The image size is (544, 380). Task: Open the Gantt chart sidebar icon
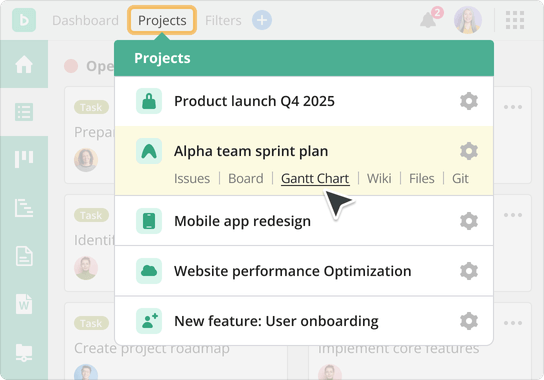click(x=24, y=208)
